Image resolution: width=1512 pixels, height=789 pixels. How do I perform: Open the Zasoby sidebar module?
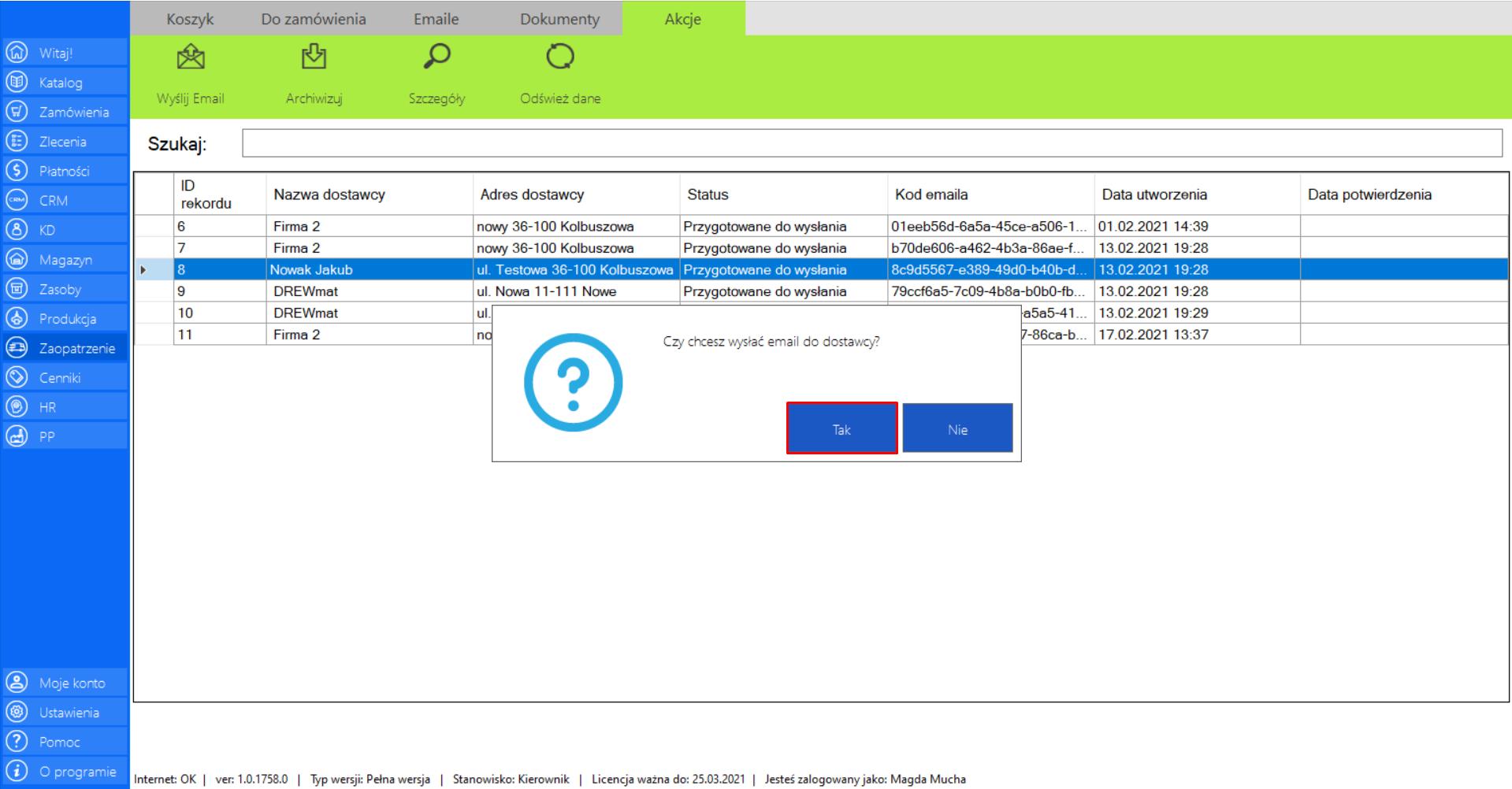[x=64, y=289]
